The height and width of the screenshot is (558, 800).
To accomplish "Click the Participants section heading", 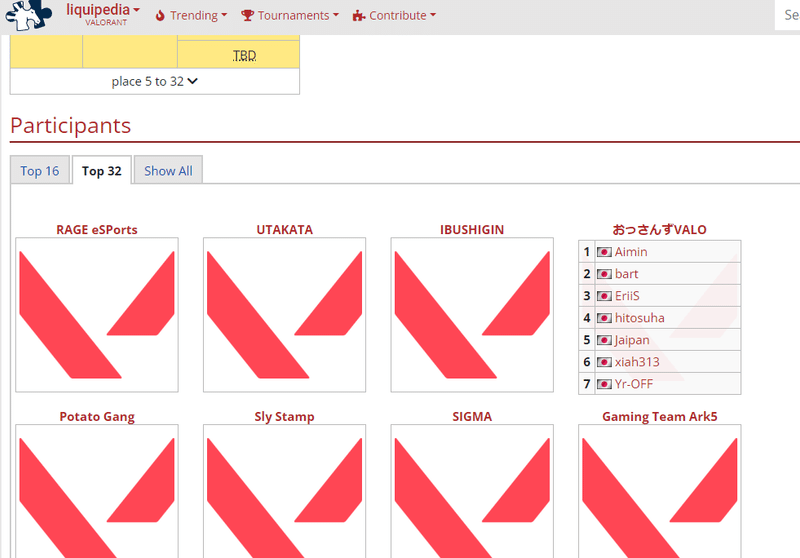I will point(70,125).
